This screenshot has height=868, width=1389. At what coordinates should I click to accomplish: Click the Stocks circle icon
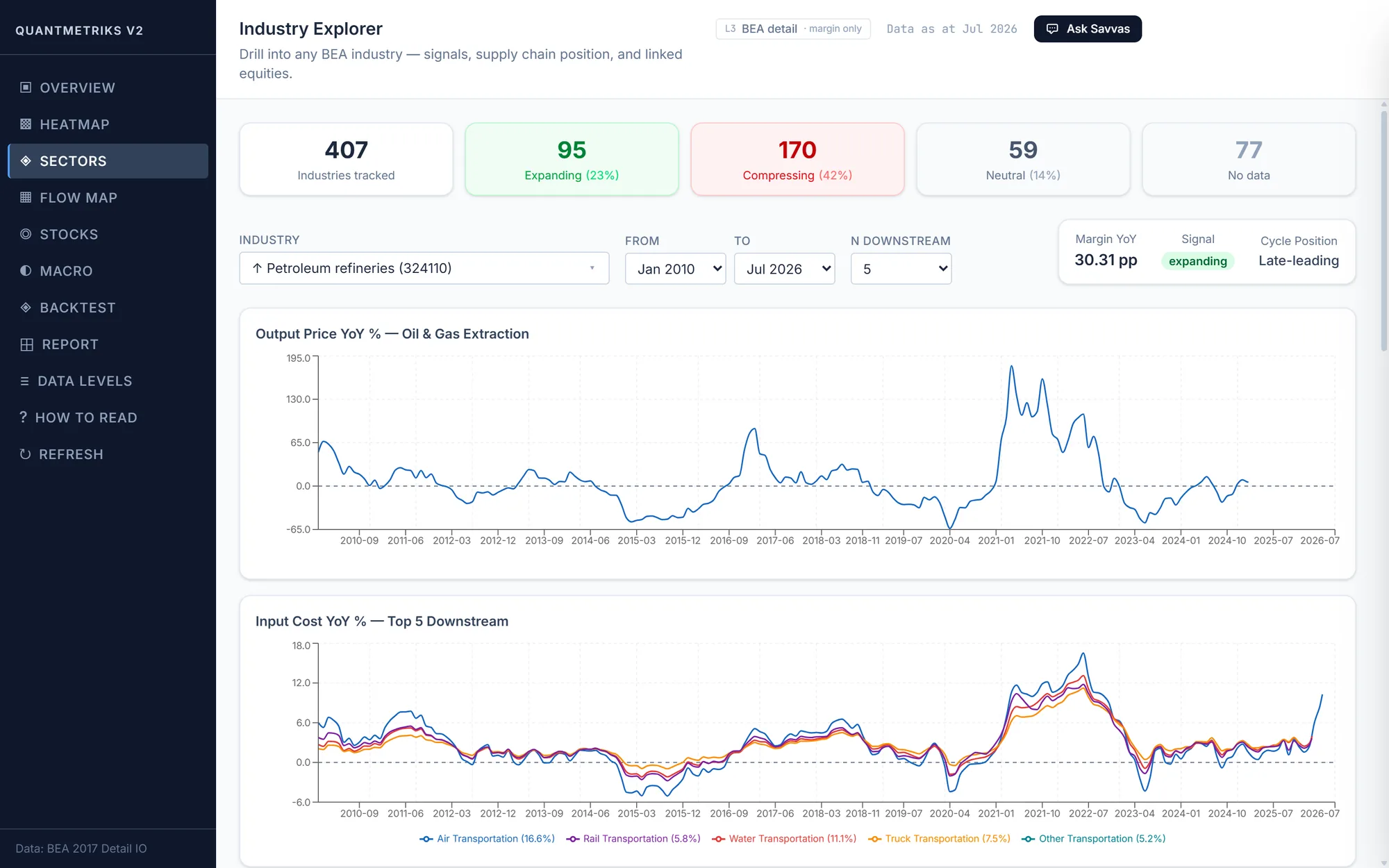click(26, 234)
